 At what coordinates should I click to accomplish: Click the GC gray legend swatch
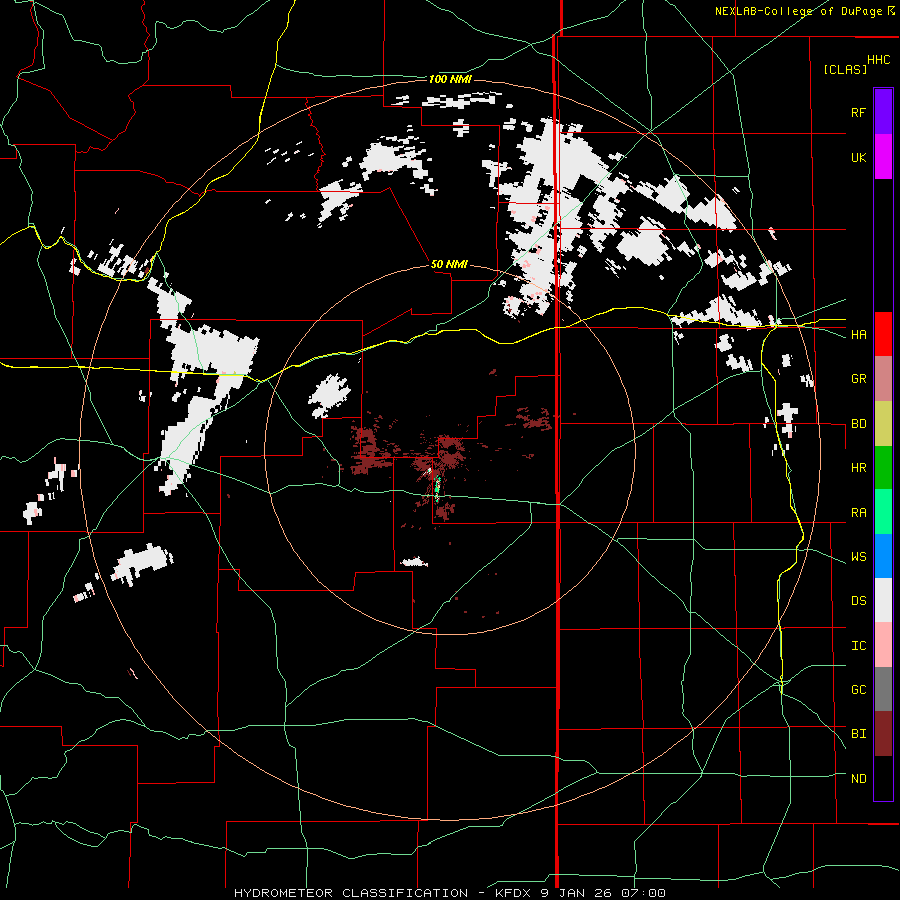883,689
